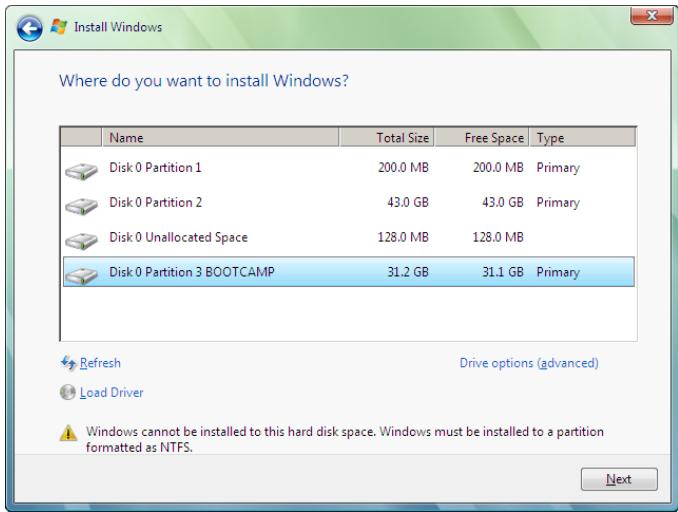678x512 pixels.
Task: Click the Install Windows title text
Action: click(x=118, y=27)
